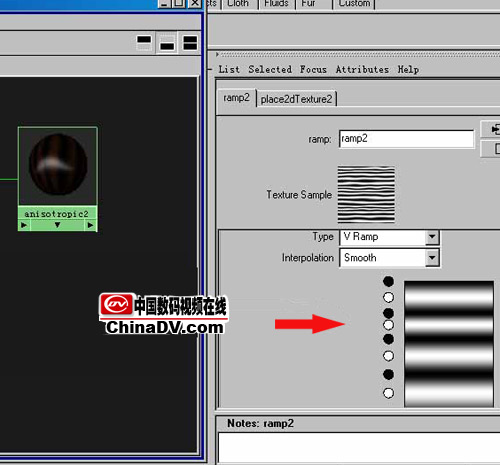The height and width of the screenshot is (465, 500).
Task: Show bottom tab only layout icon
Action: (167, 43)
